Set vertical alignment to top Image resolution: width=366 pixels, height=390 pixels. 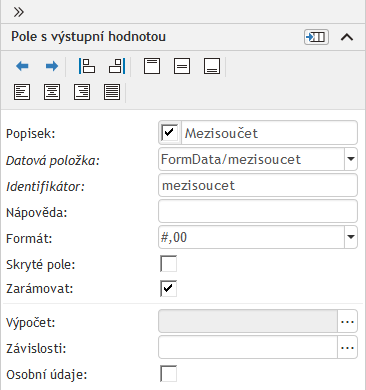(x=152, y=66)
